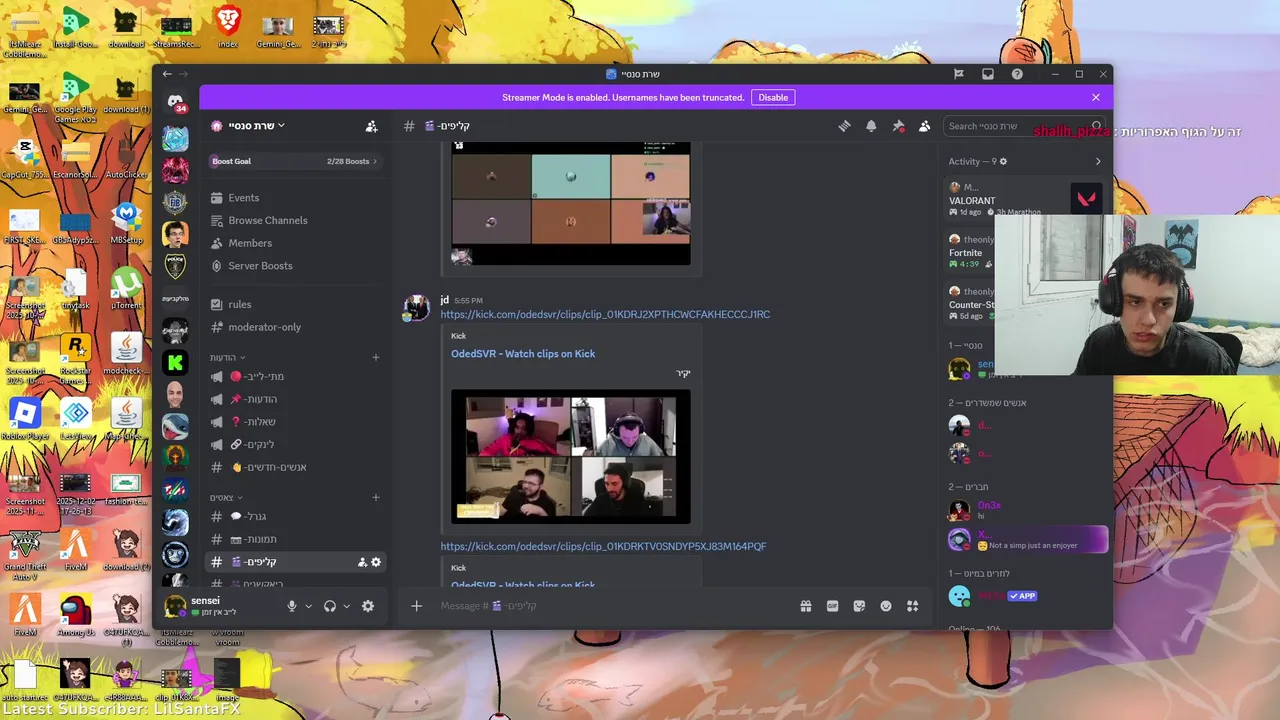Play the four-webcam Kick clip thumbnail
1280x720 pixels.
pyautogui.click(x=571, y=457)
